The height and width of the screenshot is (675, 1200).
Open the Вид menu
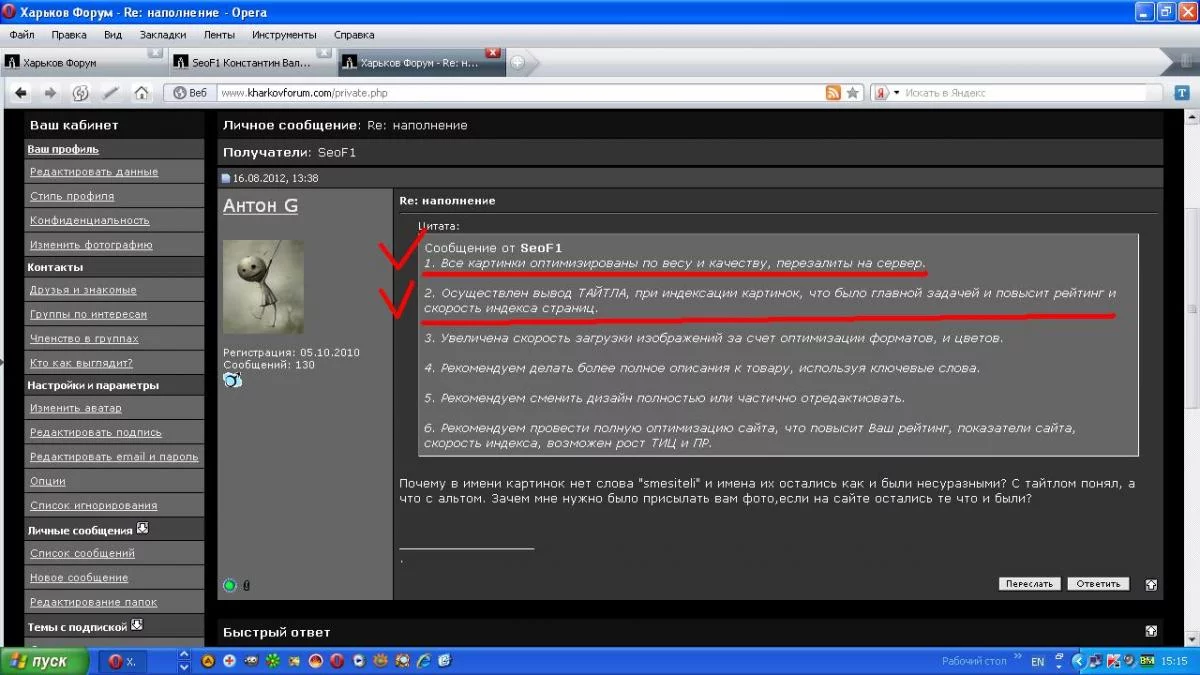(113, 34)
